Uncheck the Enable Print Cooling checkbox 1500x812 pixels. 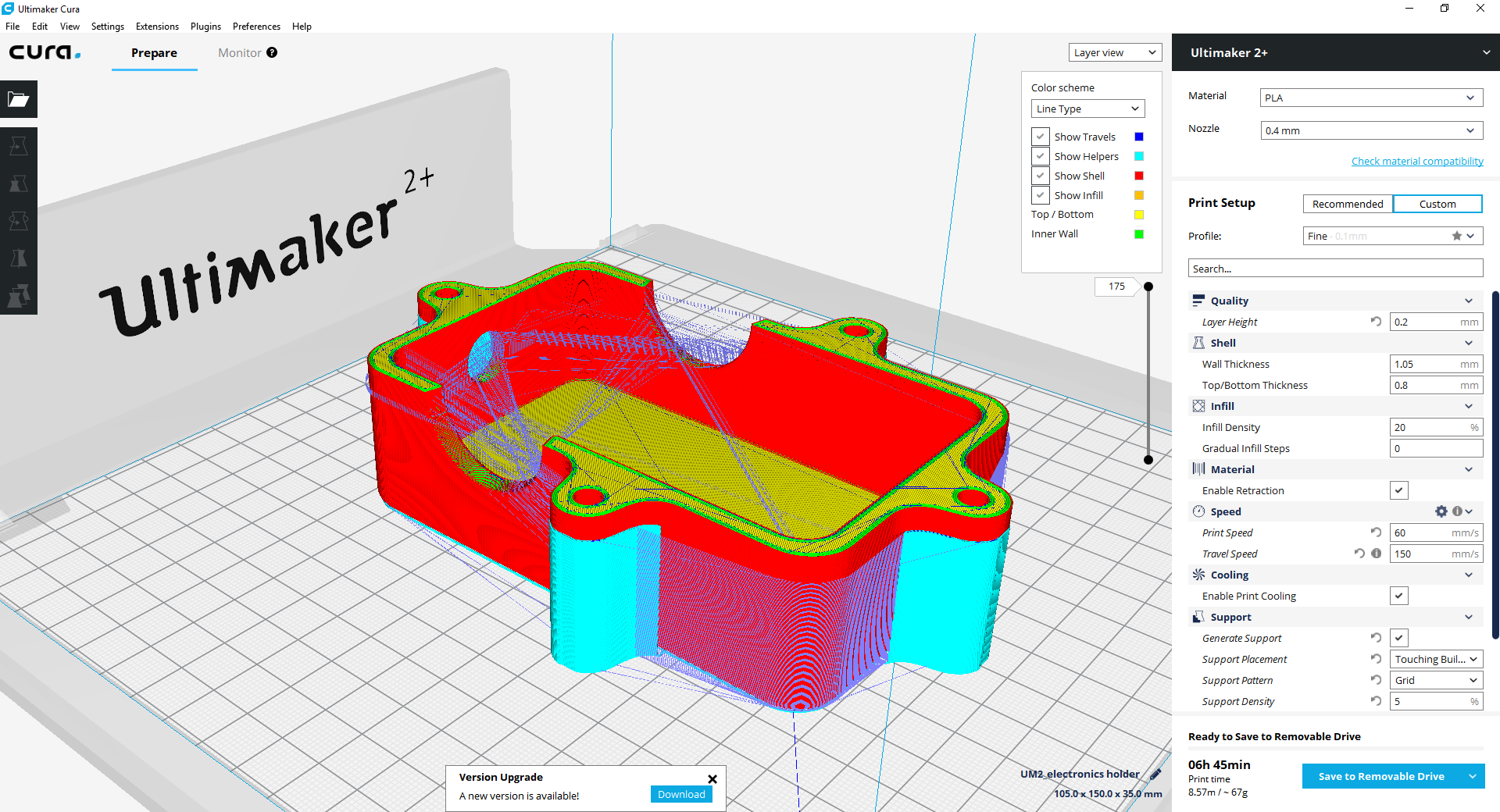tap(1399, 596)
